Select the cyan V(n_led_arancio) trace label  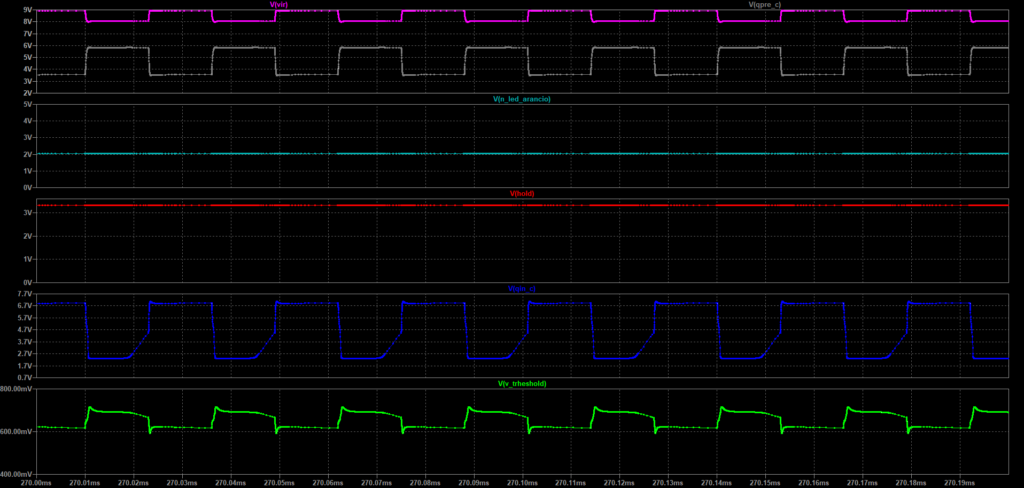pos(522,99)
